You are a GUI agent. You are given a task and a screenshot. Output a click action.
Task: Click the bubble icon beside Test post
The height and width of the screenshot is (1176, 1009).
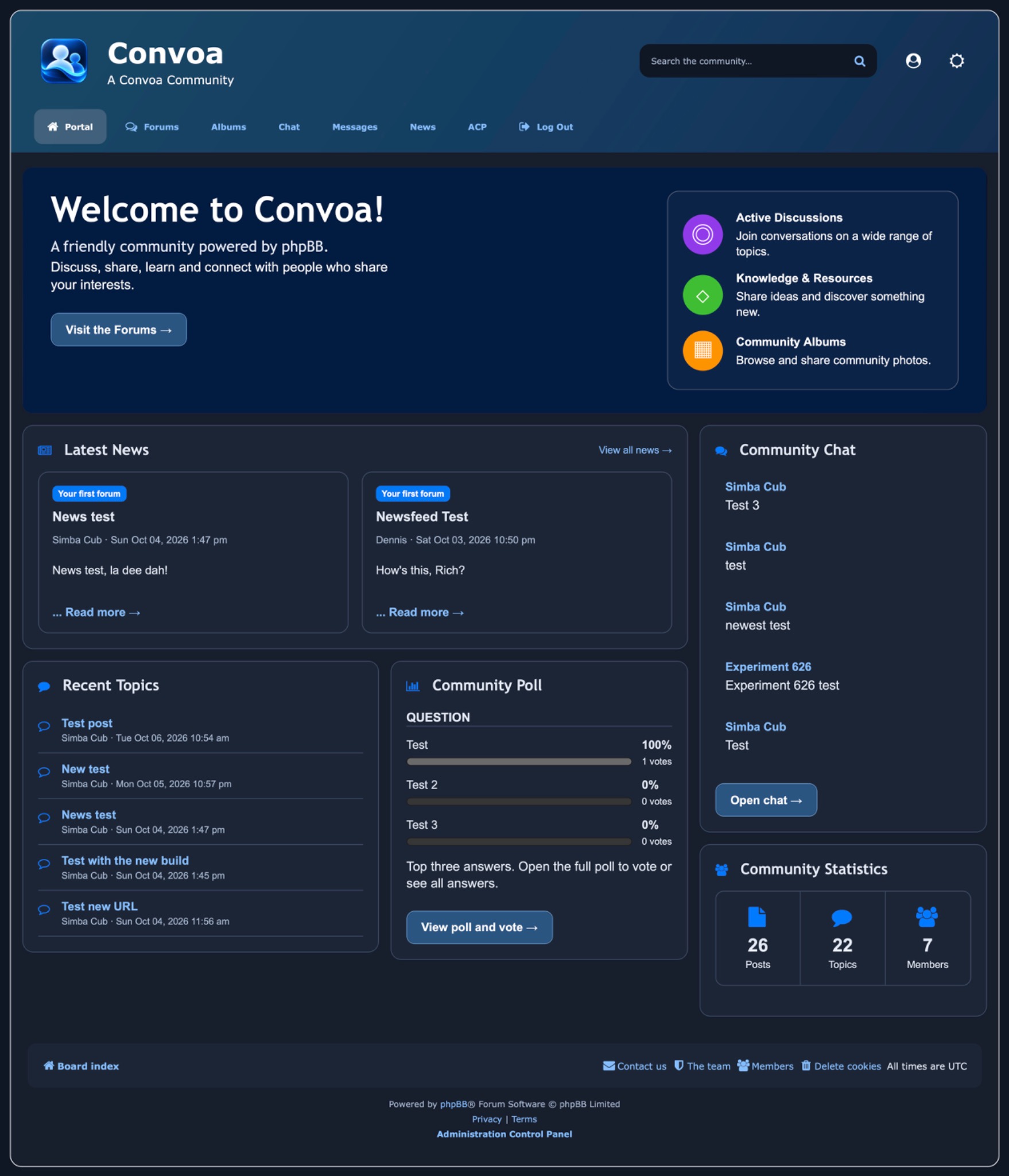tap(44, 726)
